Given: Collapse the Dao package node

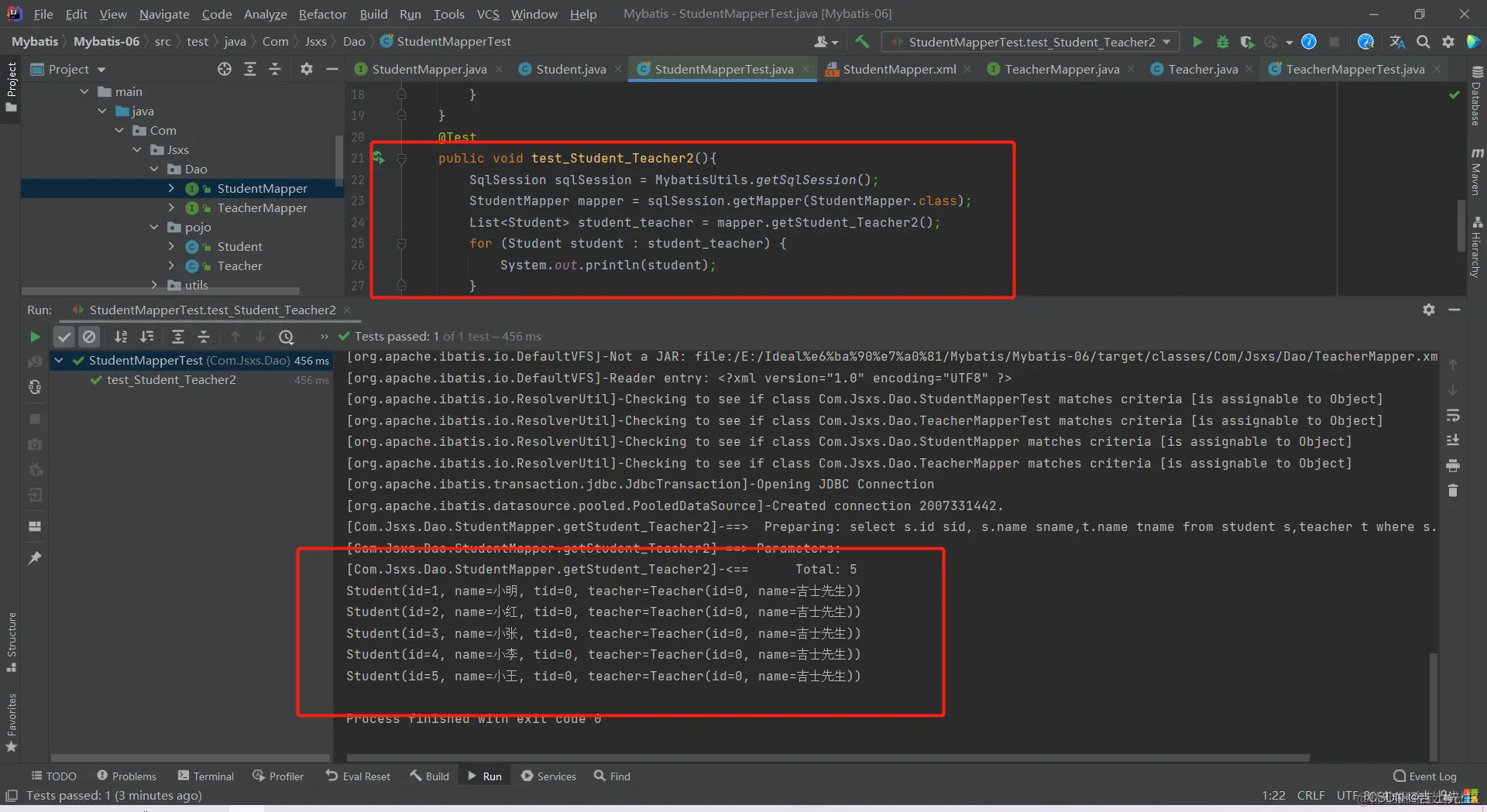Looking at the screenshot, I should pyautogui.click(x=154, y=169).
